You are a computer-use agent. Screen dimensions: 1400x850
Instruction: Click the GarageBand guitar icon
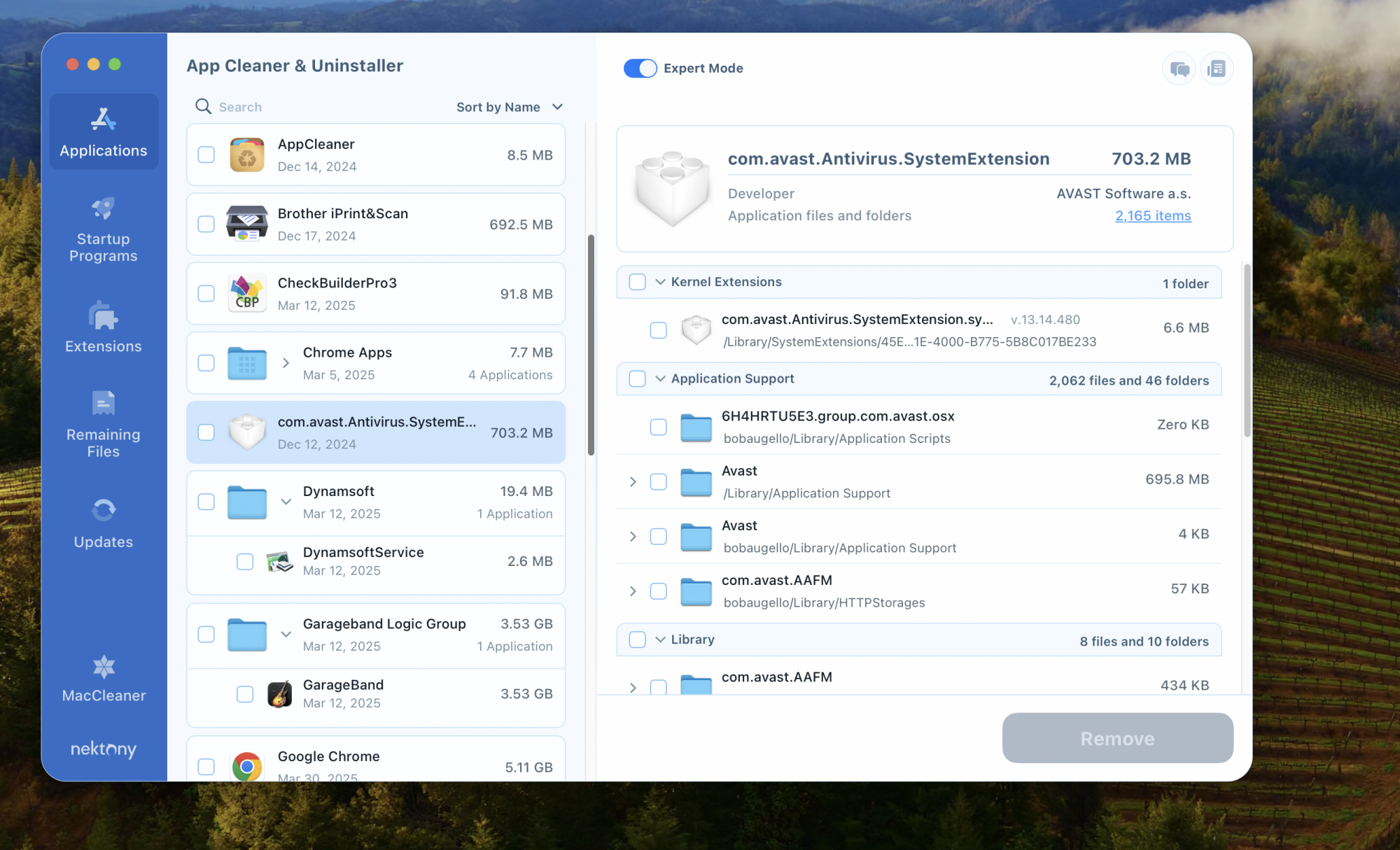coord(280,694)
